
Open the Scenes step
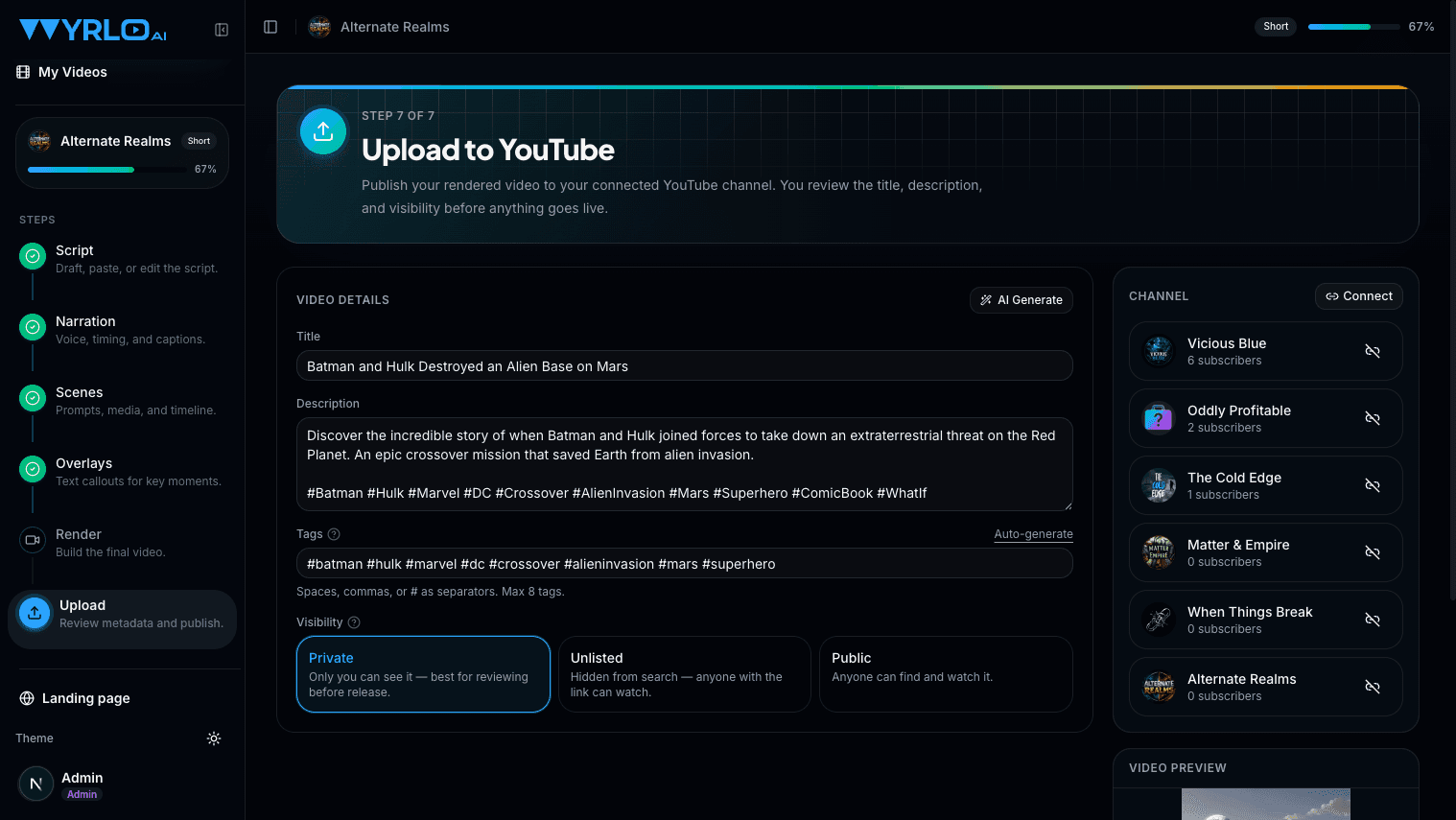coord(123,401)
